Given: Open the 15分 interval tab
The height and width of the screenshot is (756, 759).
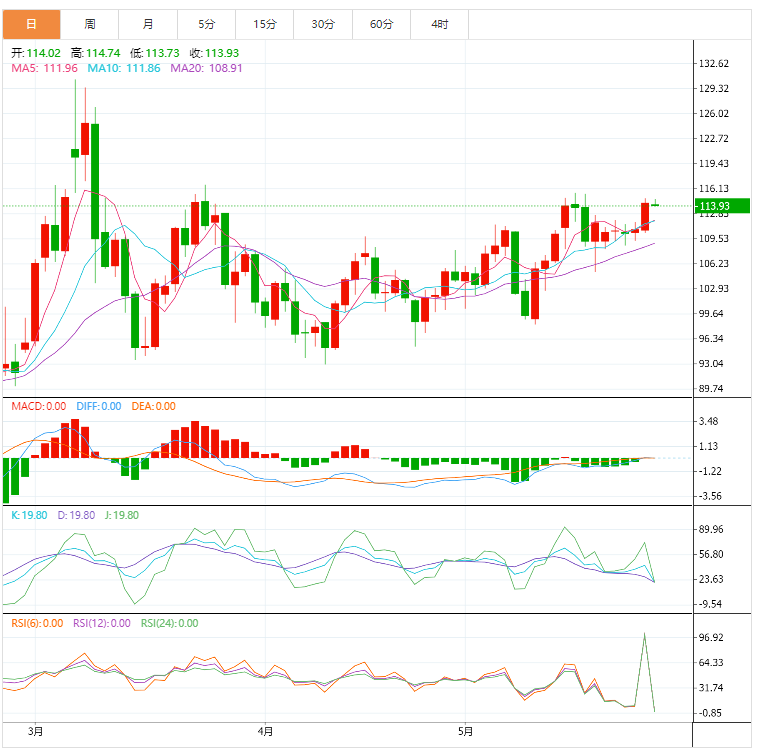Looking at the screenshot, I should pos(265,24).
